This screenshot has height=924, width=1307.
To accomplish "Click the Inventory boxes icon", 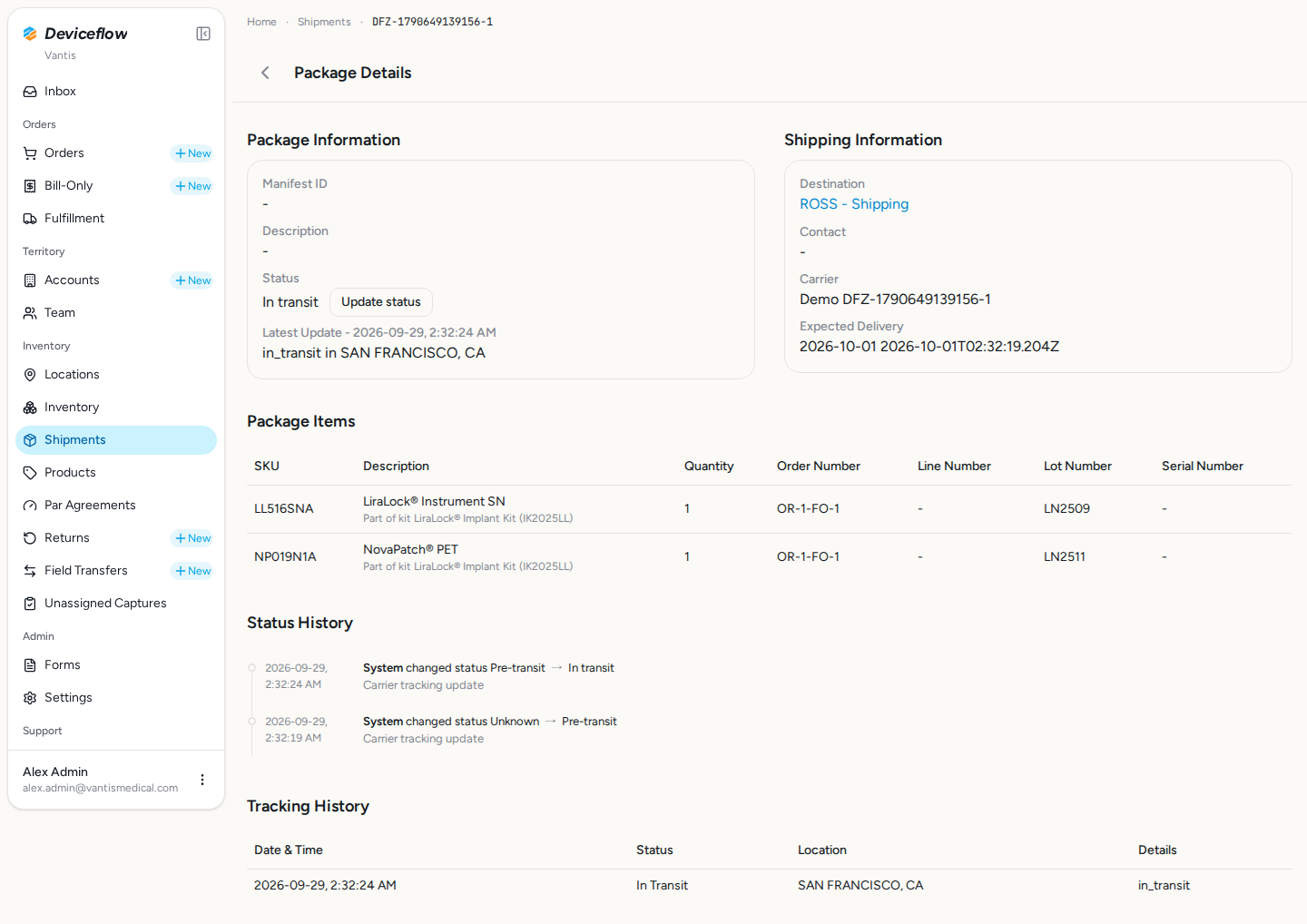I will tap(30, 408).
